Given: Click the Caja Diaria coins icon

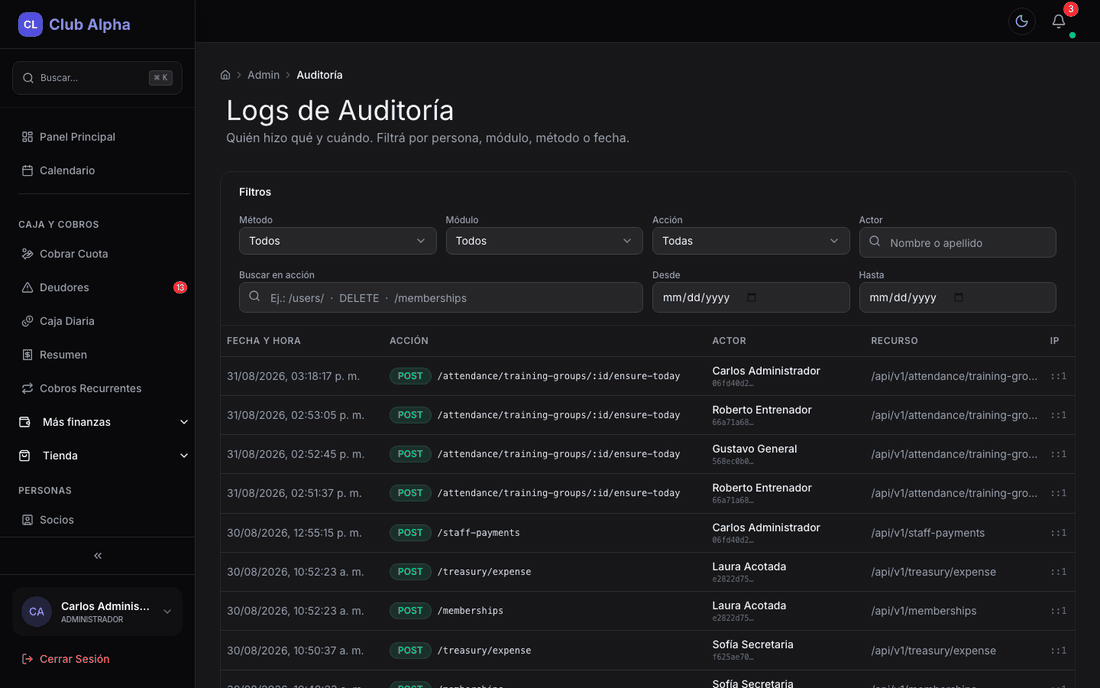Looking at the screenshot, I should 27,321.
